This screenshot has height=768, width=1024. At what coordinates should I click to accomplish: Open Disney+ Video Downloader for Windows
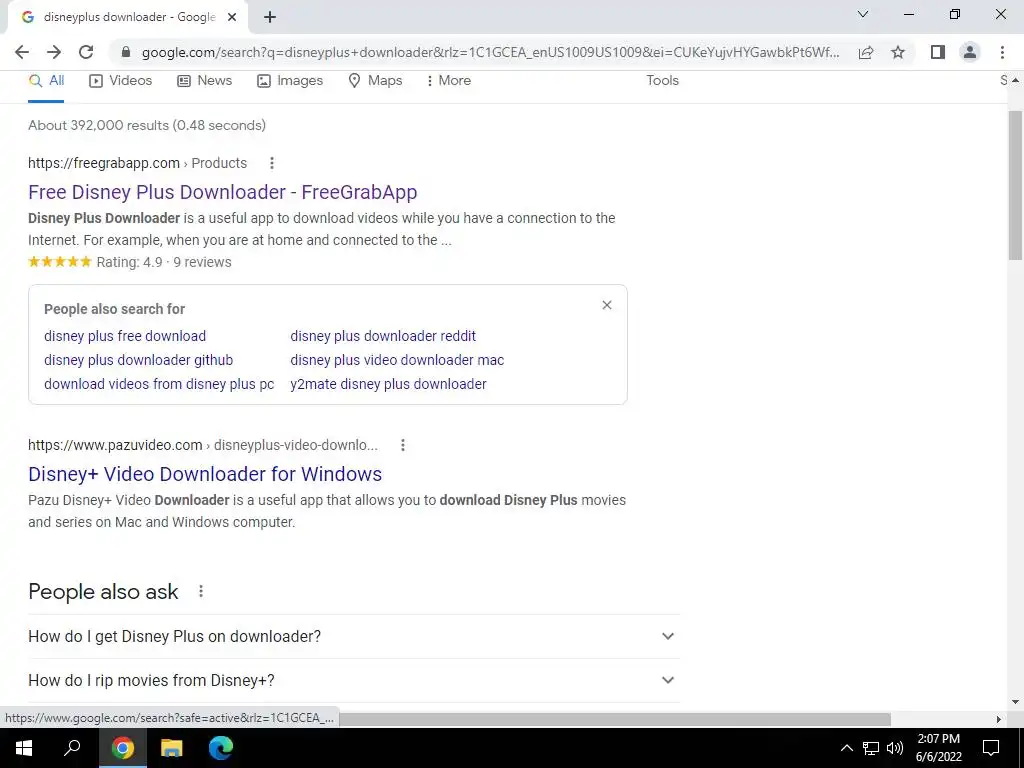click(x=205, y=474)
